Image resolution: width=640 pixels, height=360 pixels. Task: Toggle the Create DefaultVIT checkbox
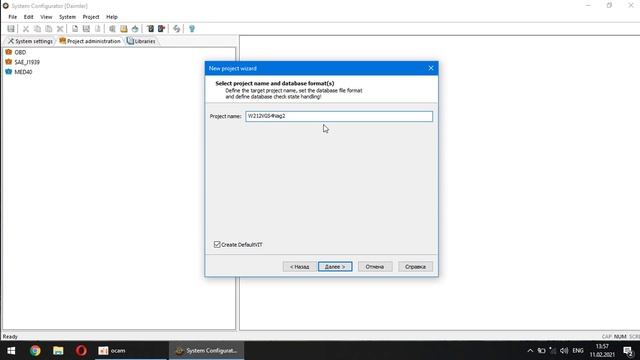[217, 244]
